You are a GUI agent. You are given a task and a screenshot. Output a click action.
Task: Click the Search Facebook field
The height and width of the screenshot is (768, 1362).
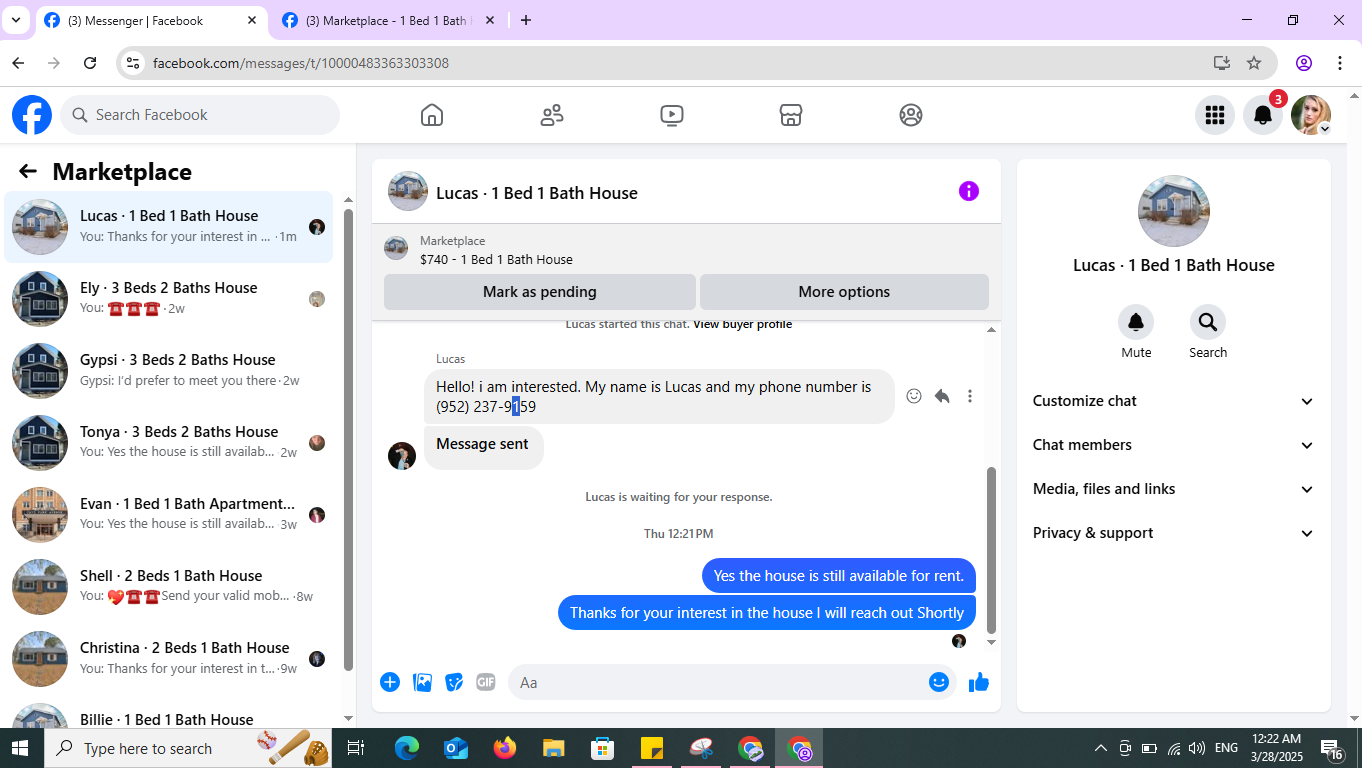coord(200,115)
